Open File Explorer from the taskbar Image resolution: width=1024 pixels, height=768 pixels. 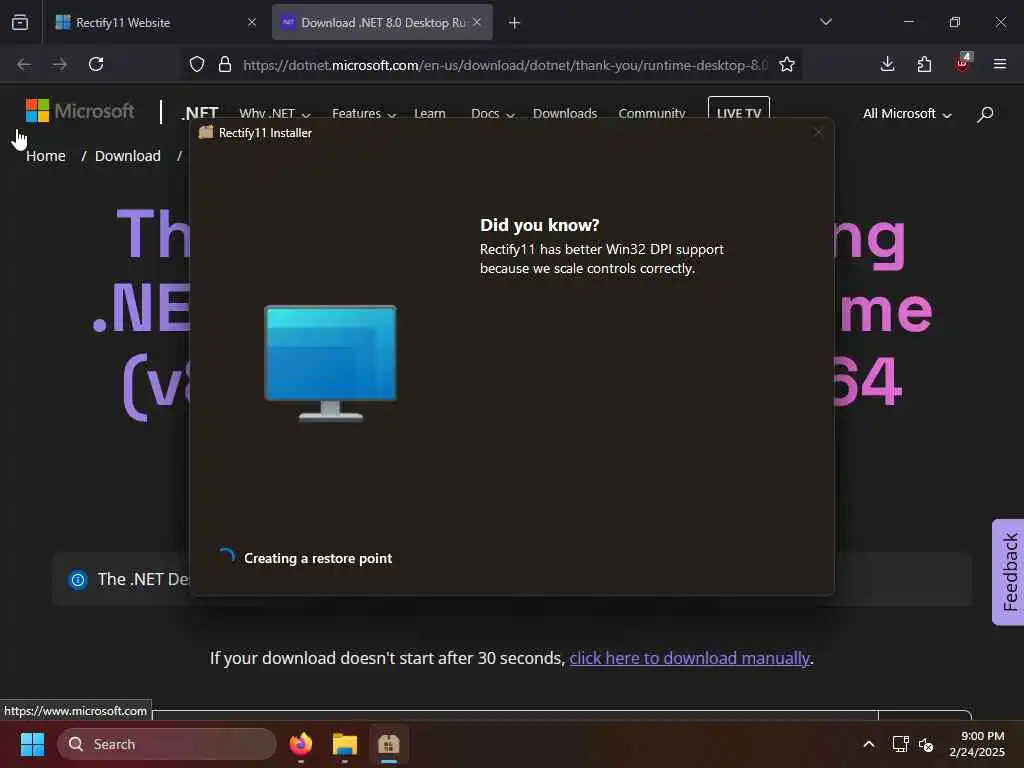click(345, 744)
